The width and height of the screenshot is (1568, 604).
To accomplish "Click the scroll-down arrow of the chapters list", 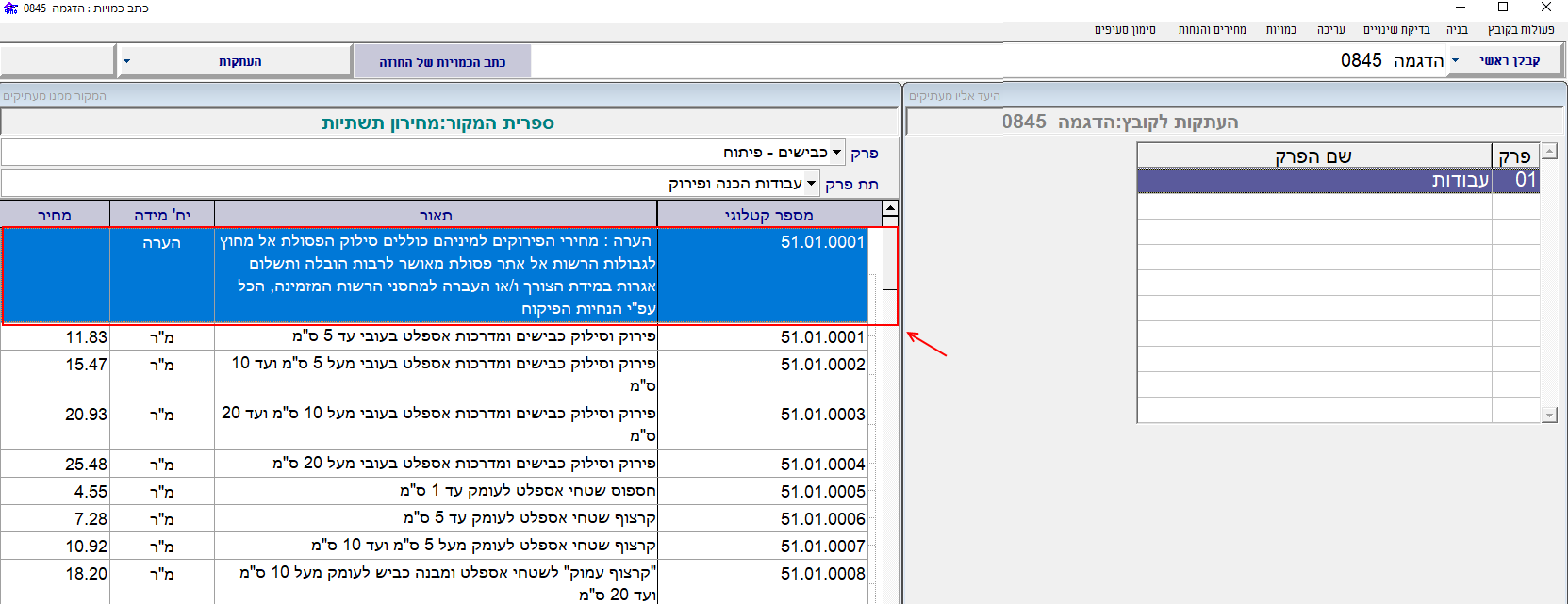I will tap(1549, 415).
